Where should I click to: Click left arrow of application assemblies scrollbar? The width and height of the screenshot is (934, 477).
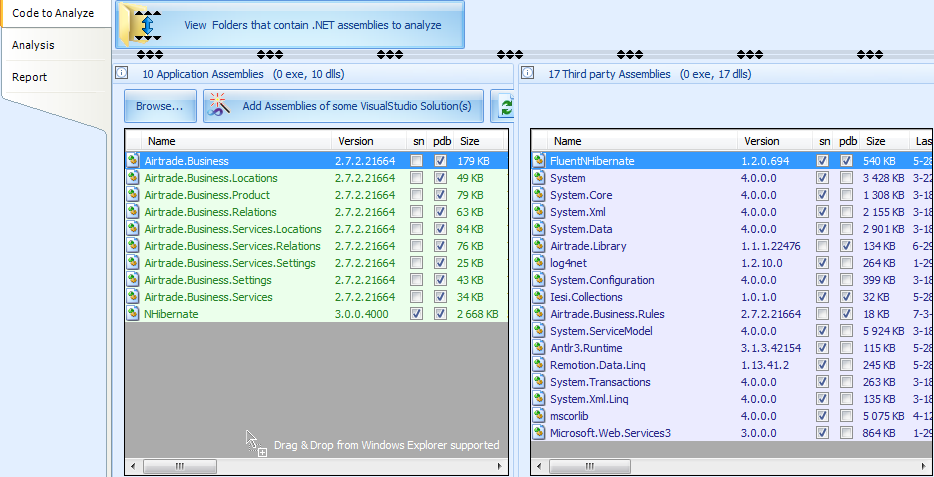coord(133,466)
